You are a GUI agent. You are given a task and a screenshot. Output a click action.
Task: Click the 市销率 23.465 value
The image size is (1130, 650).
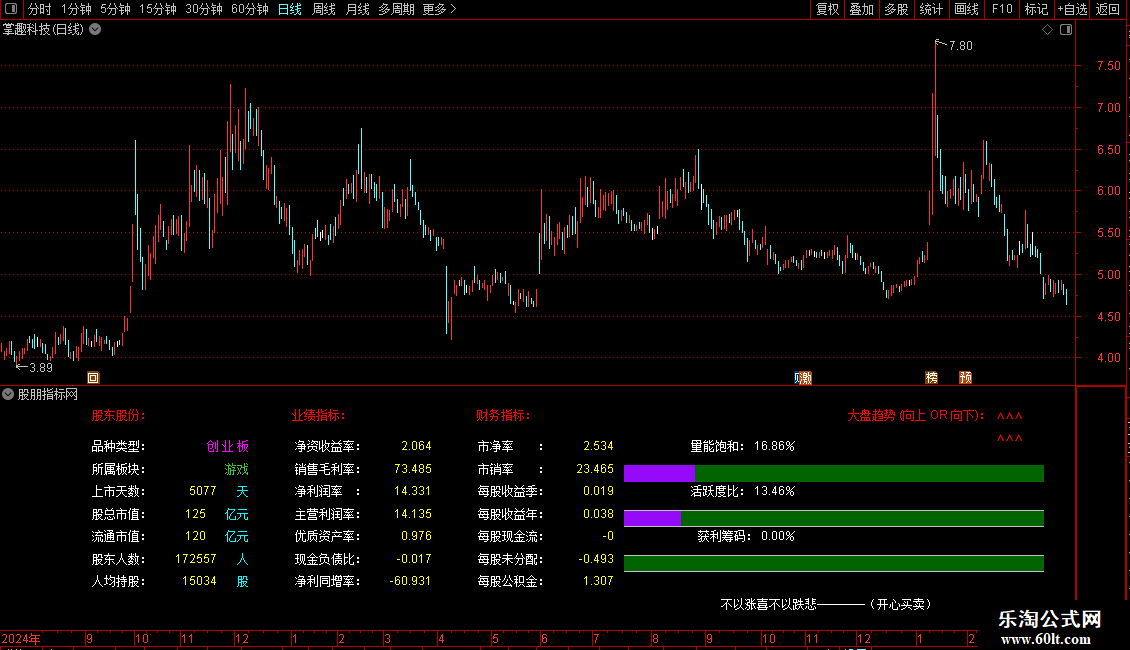pos(595,469)
